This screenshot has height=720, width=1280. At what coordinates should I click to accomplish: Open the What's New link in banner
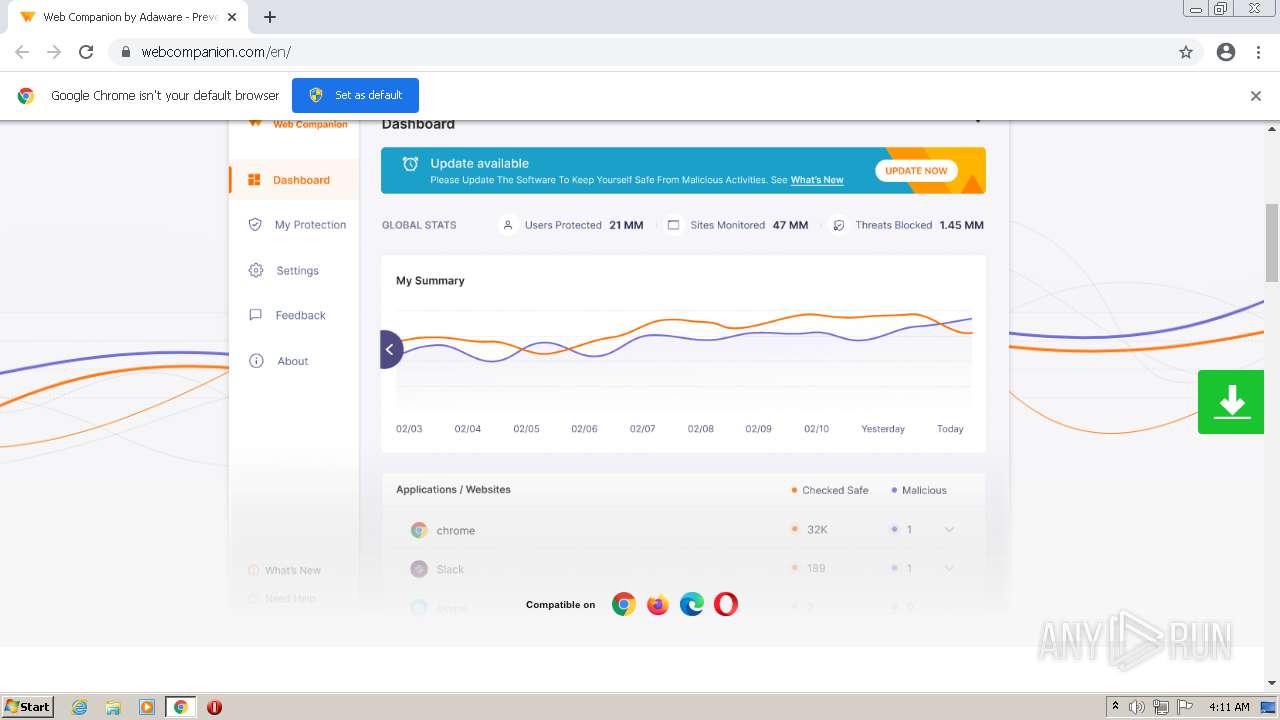pyautogui.click(x=817, y=180)
